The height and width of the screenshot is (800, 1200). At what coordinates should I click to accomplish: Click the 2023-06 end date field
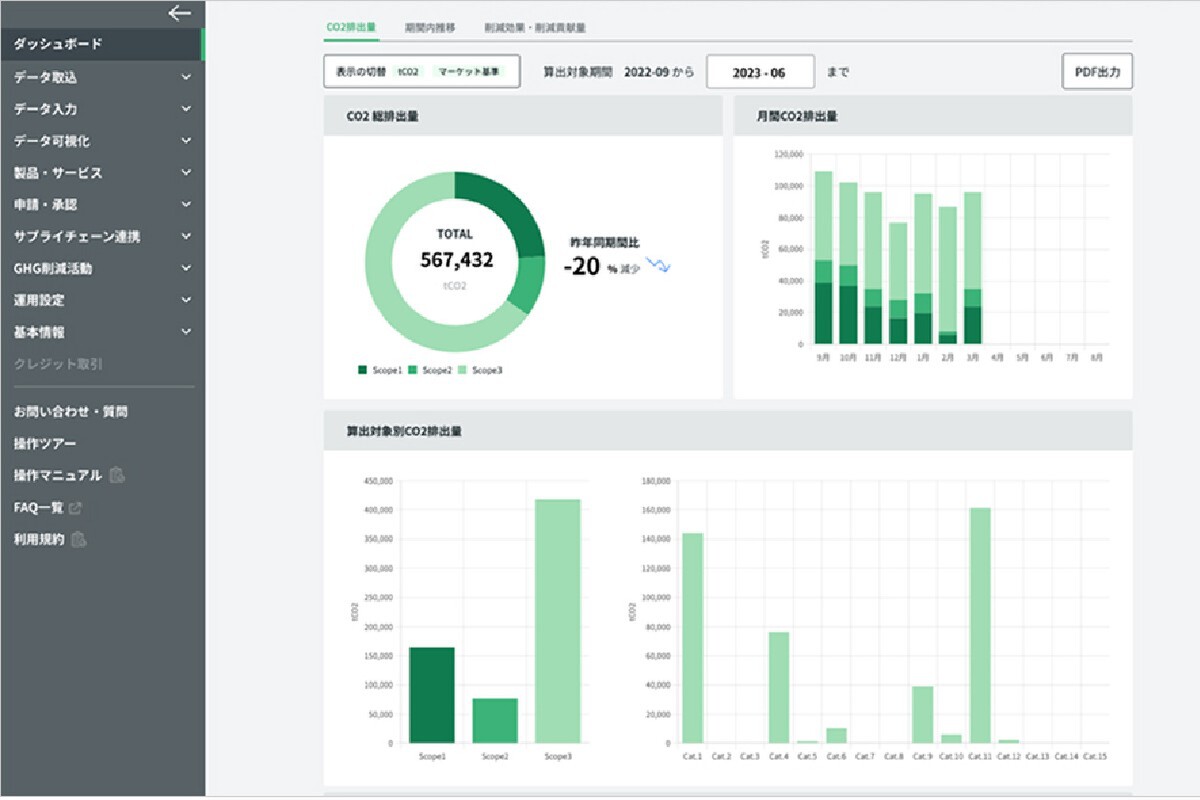click(760, 73)
